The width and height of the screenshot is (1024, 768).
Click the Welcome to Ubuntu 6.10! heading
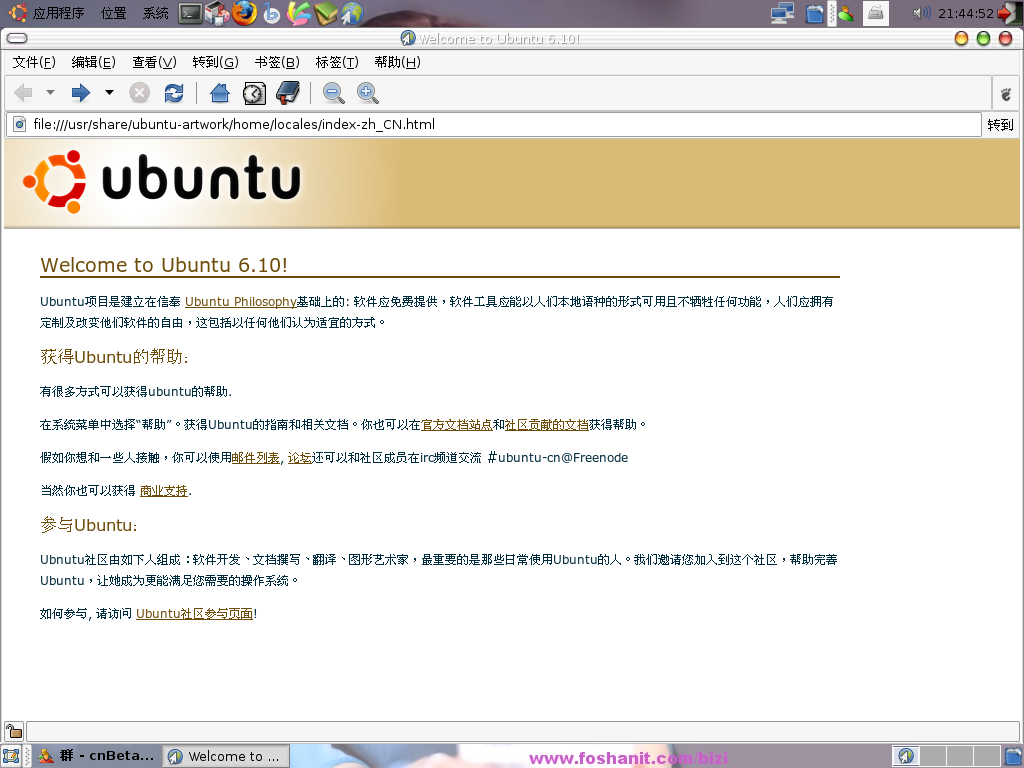[164, 265]
